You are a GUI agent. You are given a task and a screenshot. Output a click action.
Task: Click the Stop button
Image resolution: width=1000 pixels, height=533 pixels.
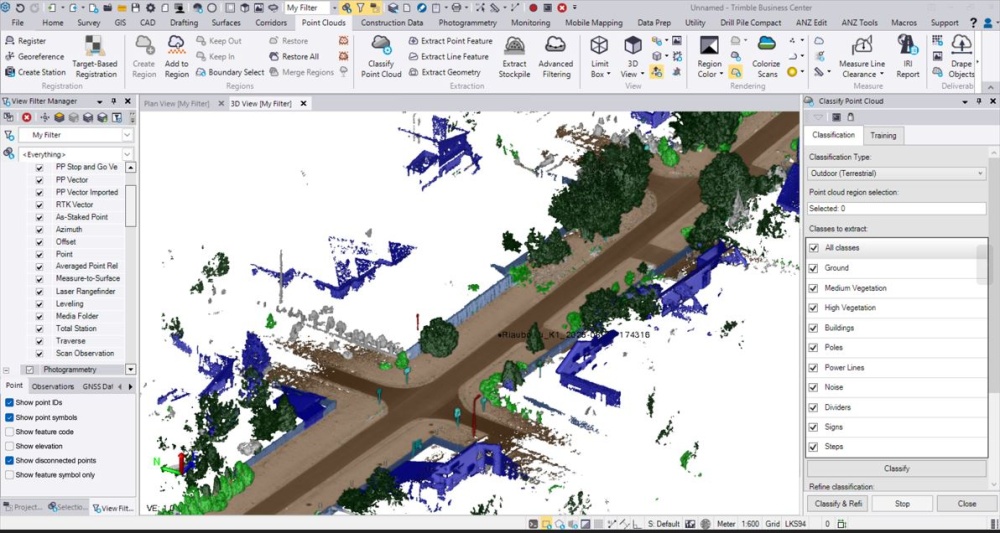[x=902, y=504]
